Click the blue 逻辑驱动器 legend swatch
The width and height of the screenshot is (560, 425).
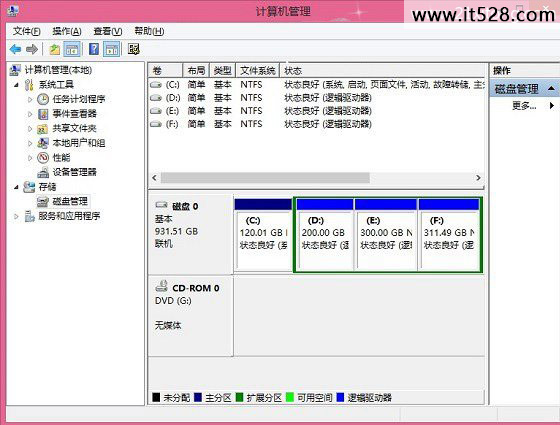click(x=340, y=398)
